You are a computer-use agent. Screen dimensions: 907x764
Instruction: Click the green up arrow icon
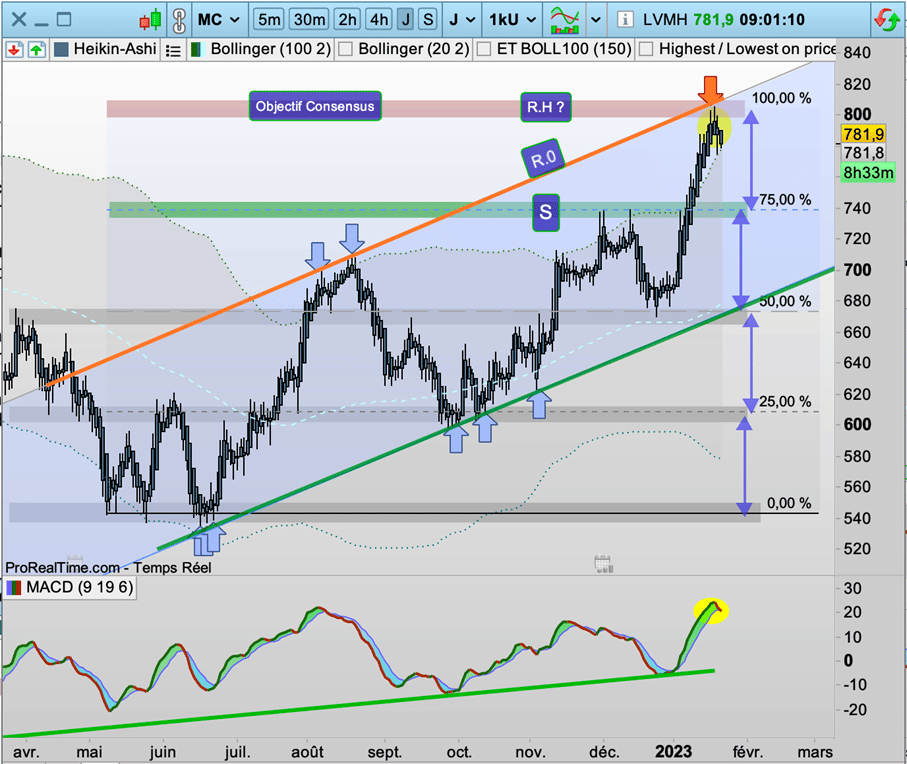36,50
